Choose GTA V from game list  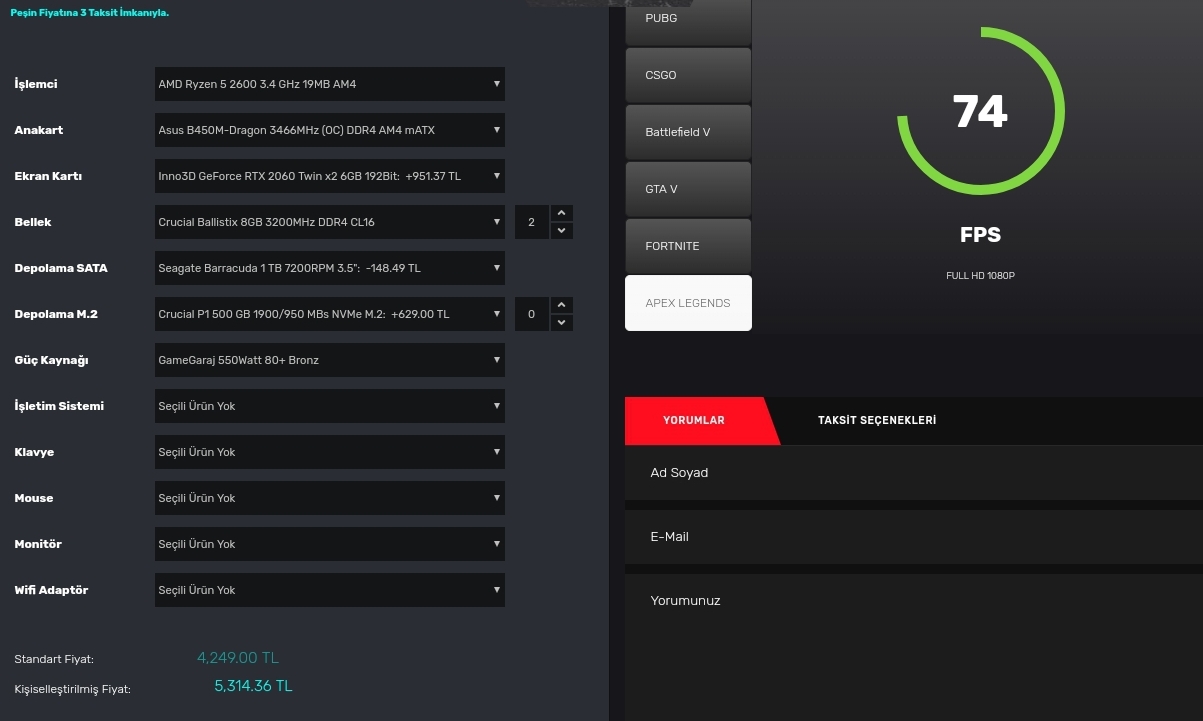[x=688, y=189]
